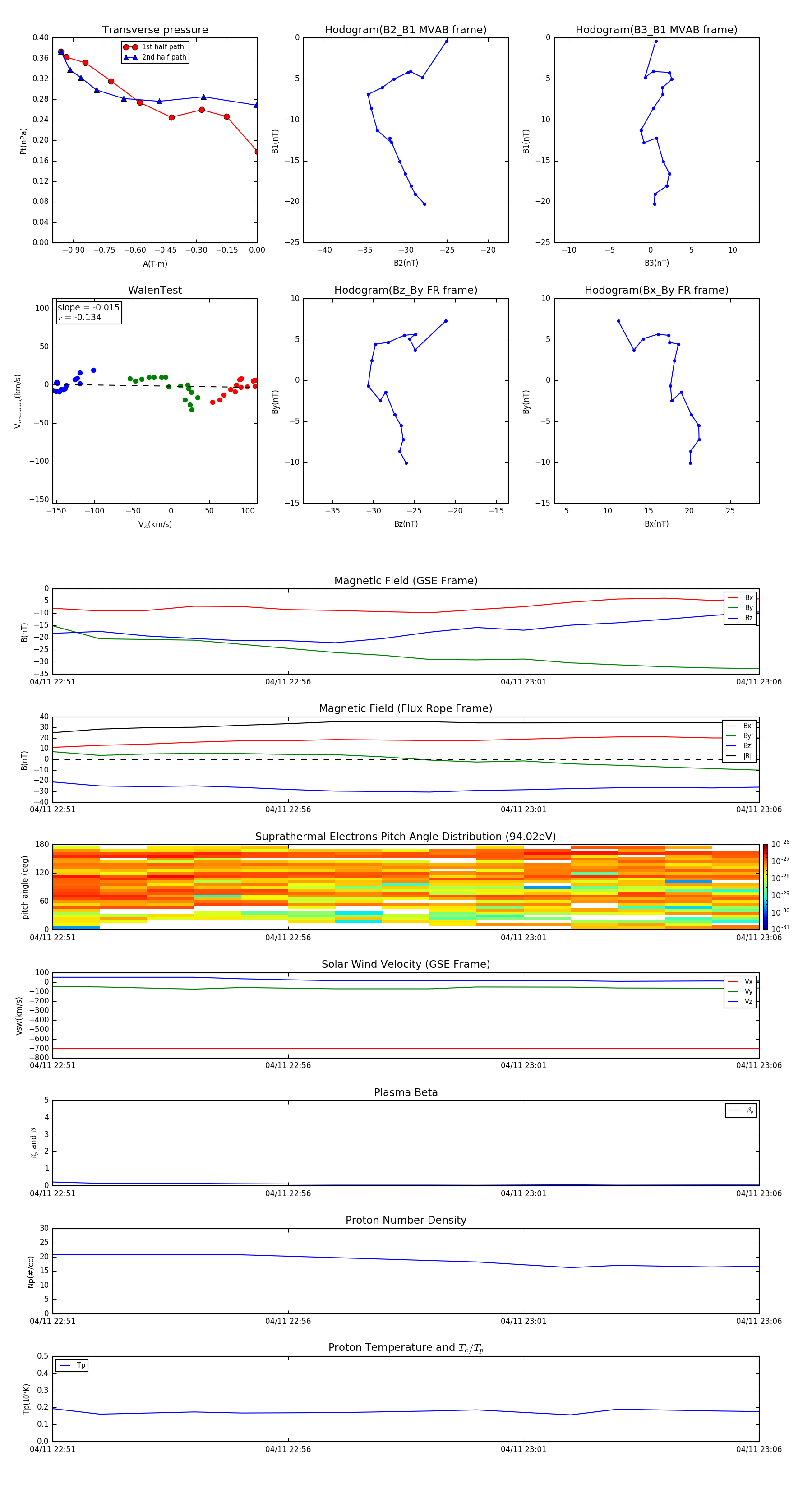The image size is (812, 1489).
Task: Click the 'Np(#/cc)' axis label
Action: 31,1271
